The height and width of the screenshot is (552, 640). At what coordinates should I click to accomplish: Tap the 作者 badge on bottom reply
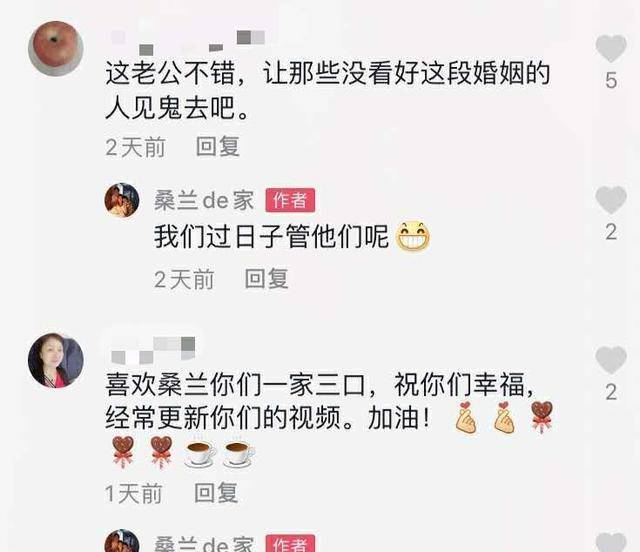tap(290, 543)
